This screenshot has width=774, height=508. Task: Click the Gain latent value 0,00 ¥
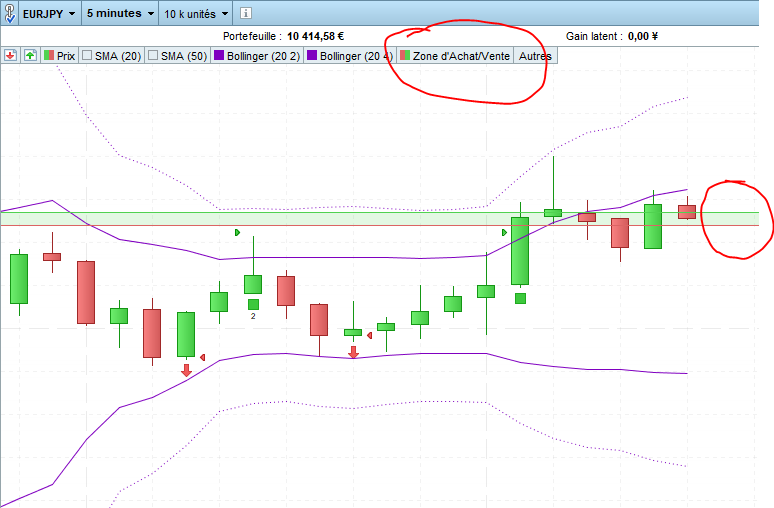643,37
